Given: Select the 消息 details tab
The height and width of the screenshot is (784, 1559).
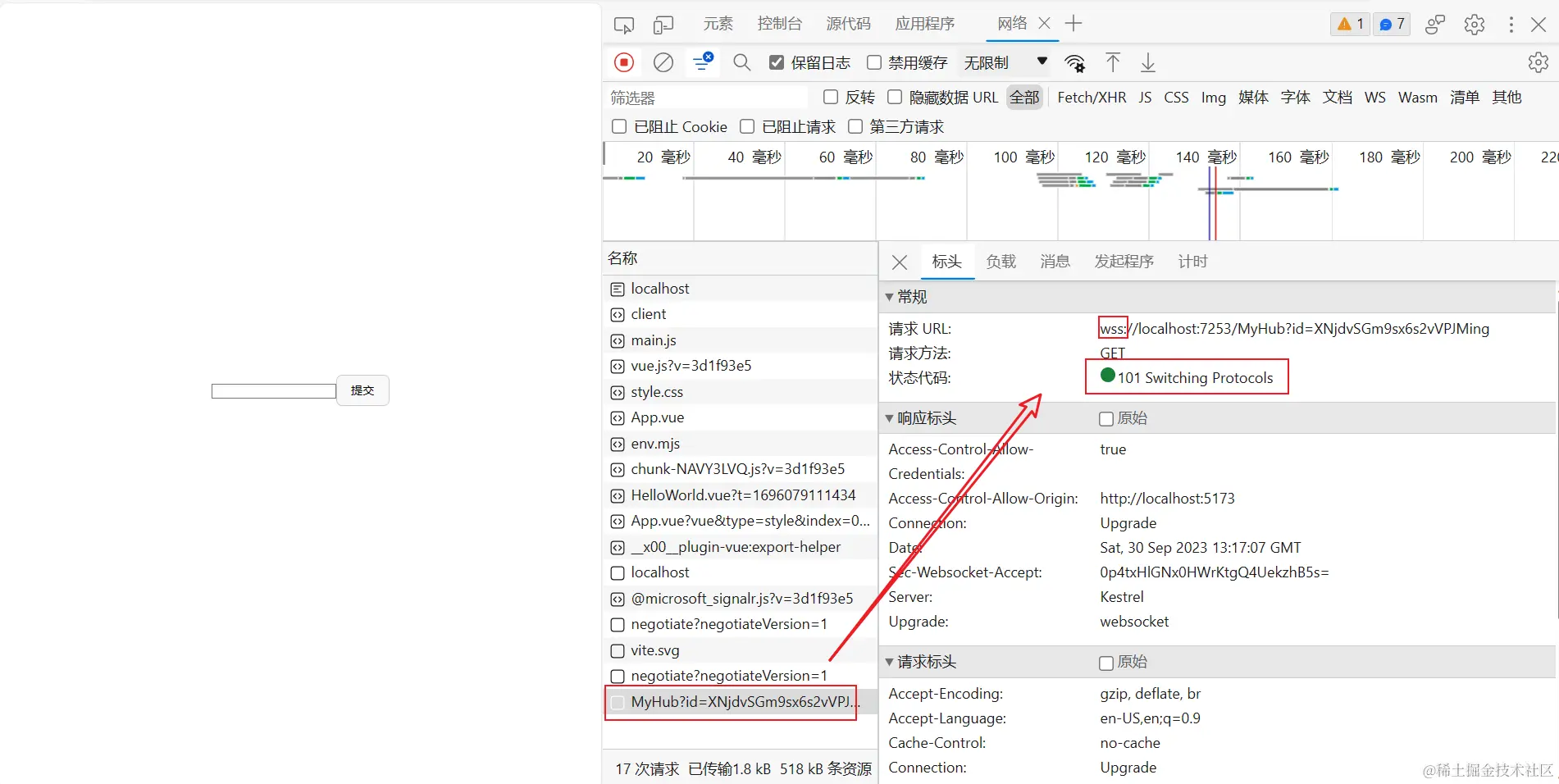Looking at the screenshot, I should click(x=1055, y=262).
